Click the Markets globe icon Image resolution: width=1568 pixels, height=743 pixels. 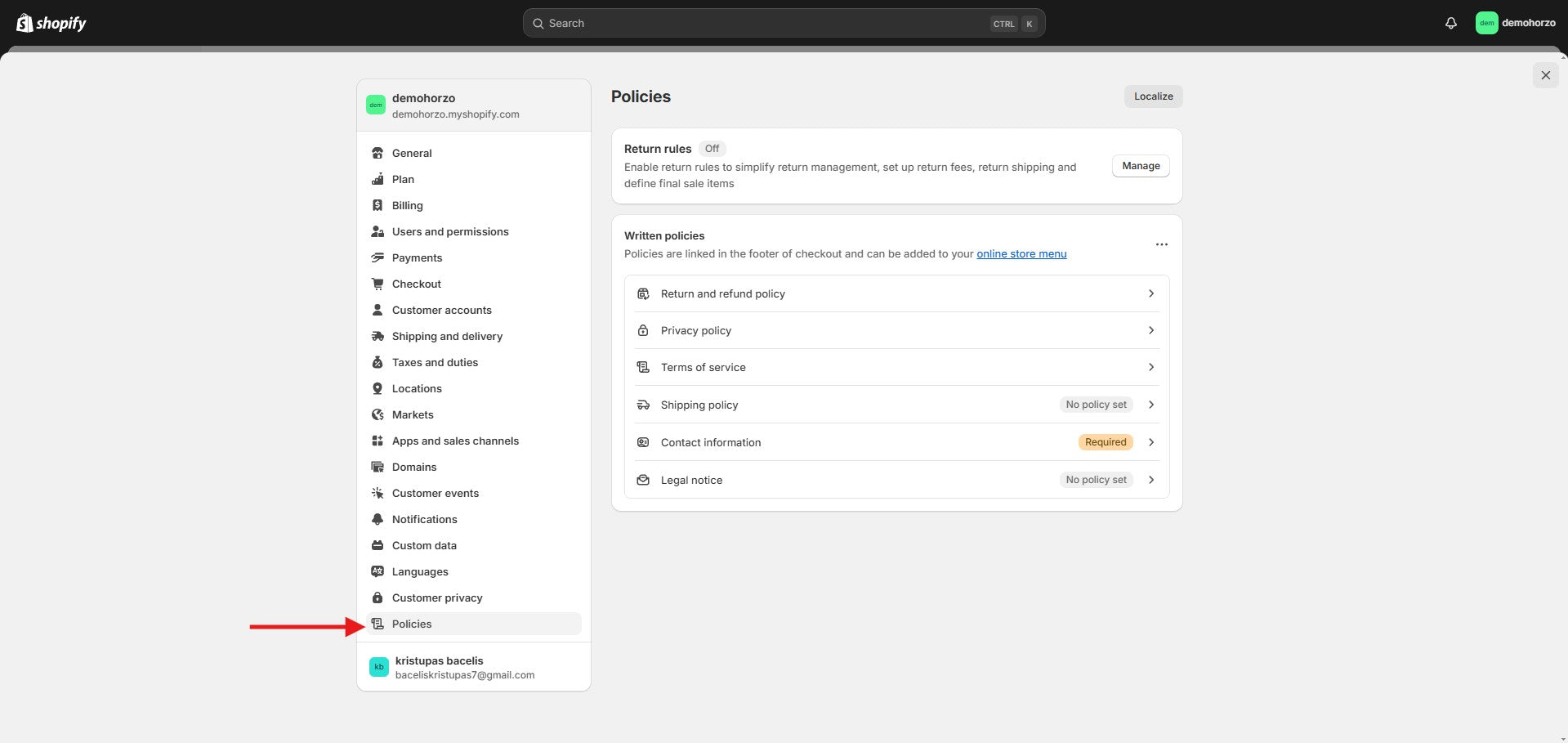pyautogui.click(x=377, y=414)
